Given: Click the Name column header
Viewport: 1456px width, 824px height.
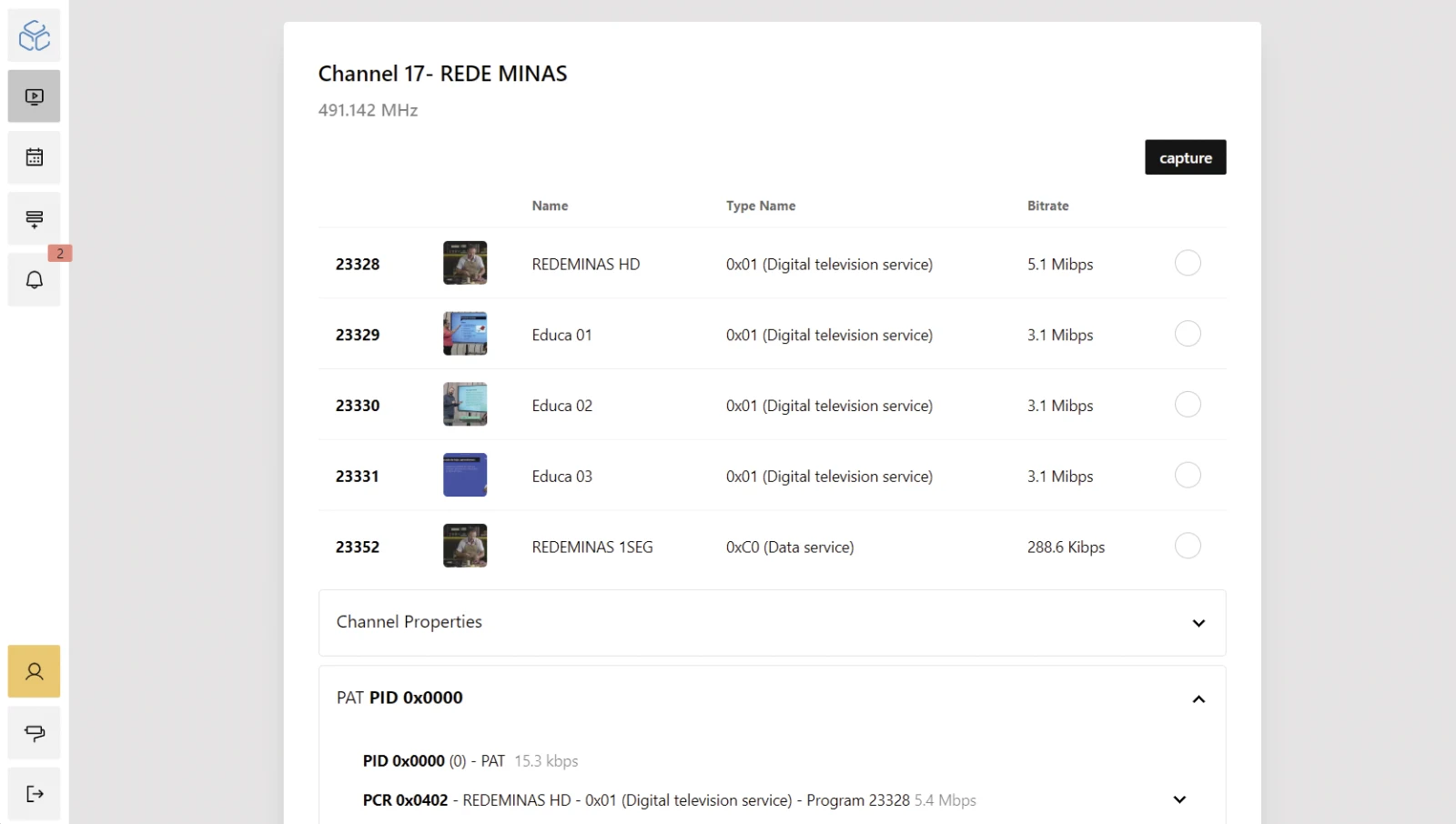Looking at the screenshot, I should tap(550, 206).
